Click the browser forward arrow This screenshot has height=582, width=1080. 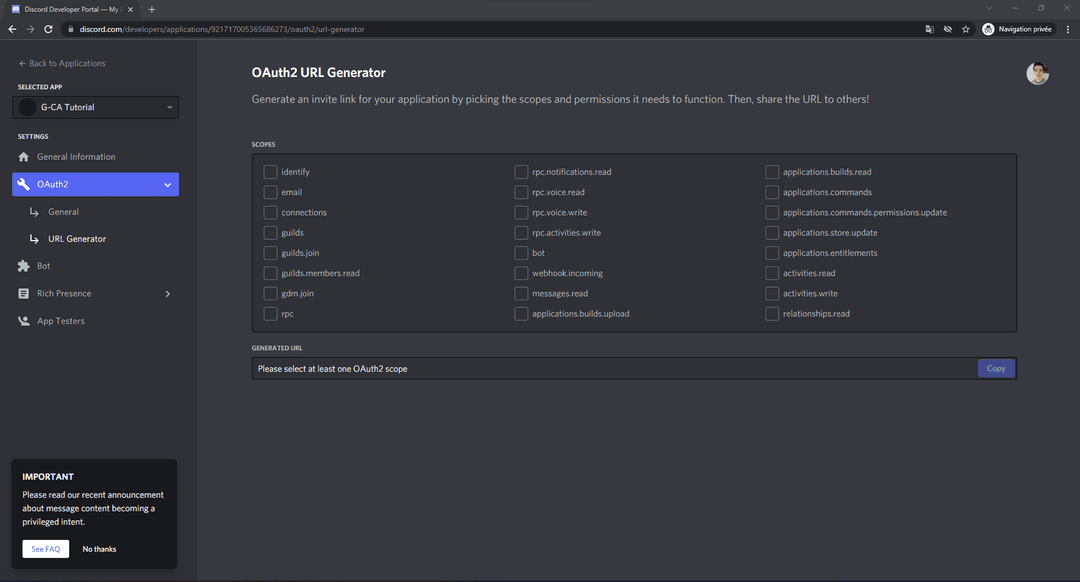point(30,29)
